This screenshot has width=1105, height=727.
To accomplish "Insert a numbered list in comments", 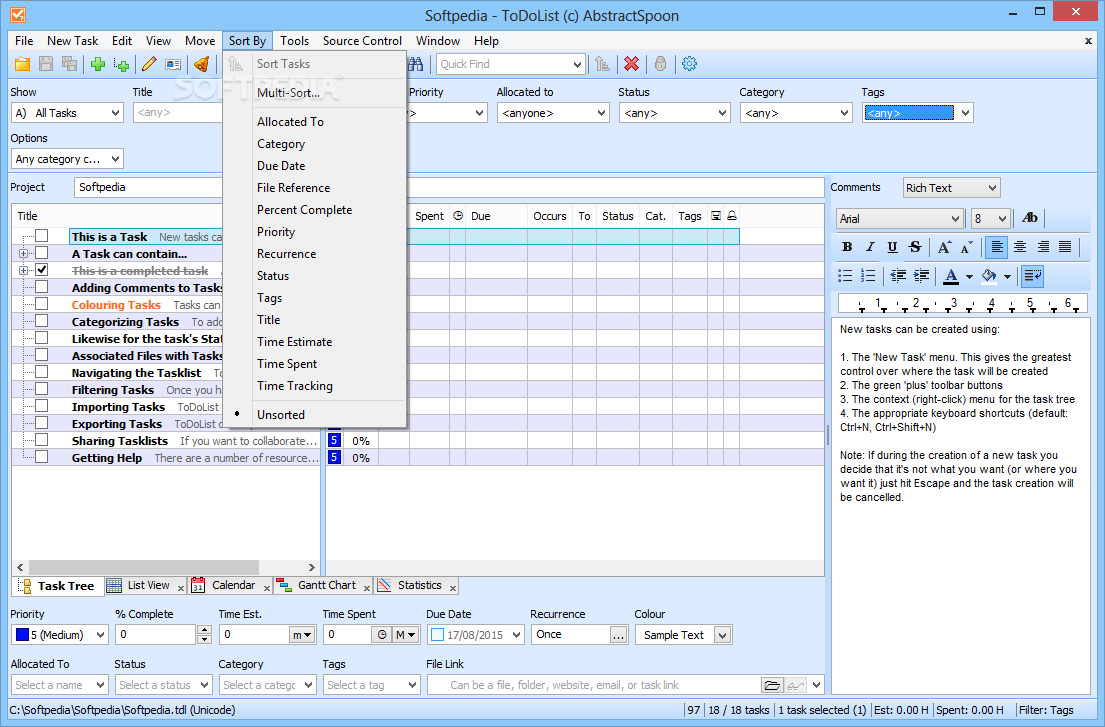I will pyautogui.click(x=868, y=275).
